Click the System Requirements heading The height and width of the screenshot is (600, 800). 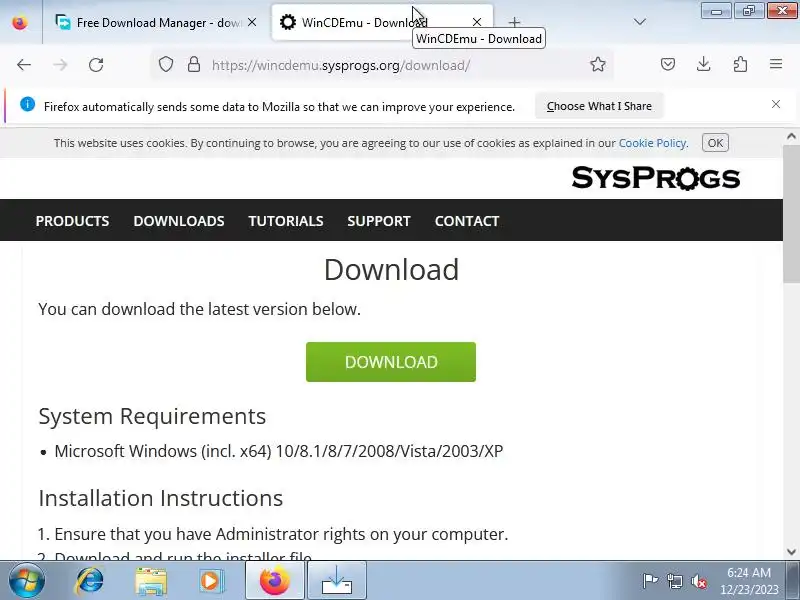(x=152, y=416)
